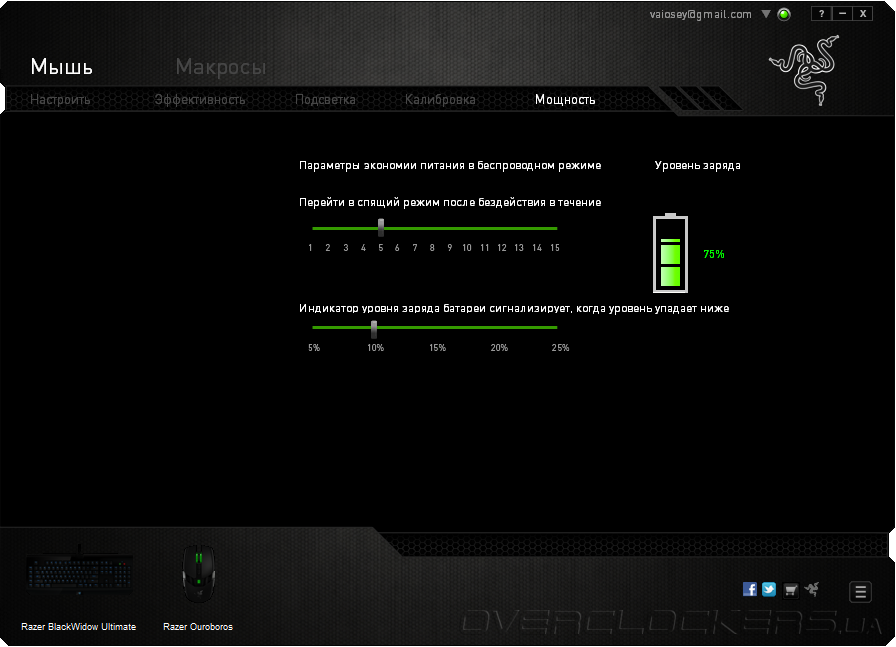Click the low battery warning slider handle
This screenshot has width=896, height=647.
tap(374, 329)
